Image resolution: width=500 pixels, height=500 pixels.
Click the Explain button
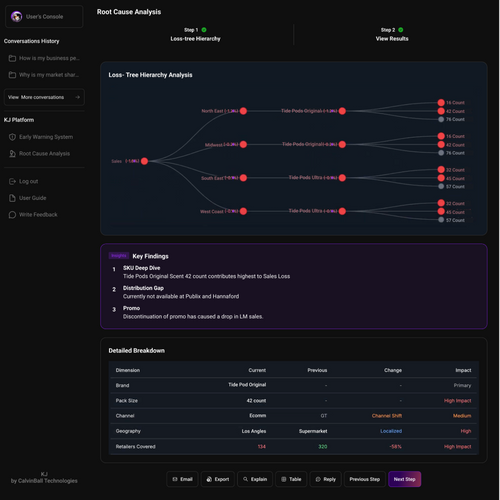tap(255, 479)
